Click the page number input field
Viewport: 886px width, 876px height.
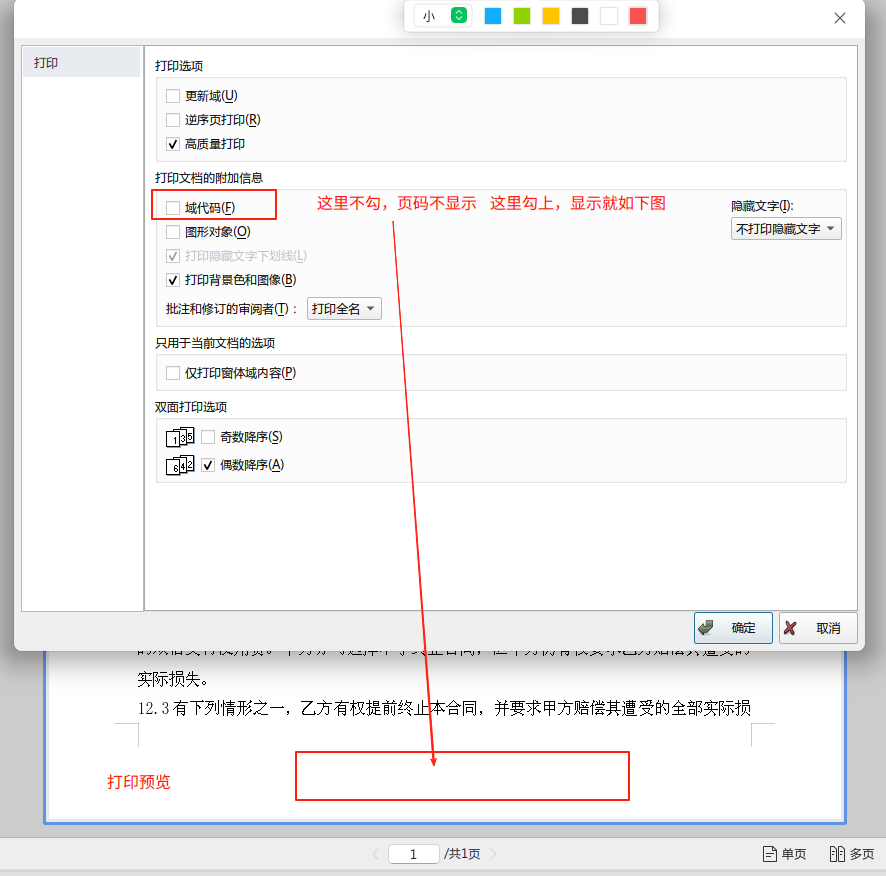pyautogui.click(x=414, y=854)
